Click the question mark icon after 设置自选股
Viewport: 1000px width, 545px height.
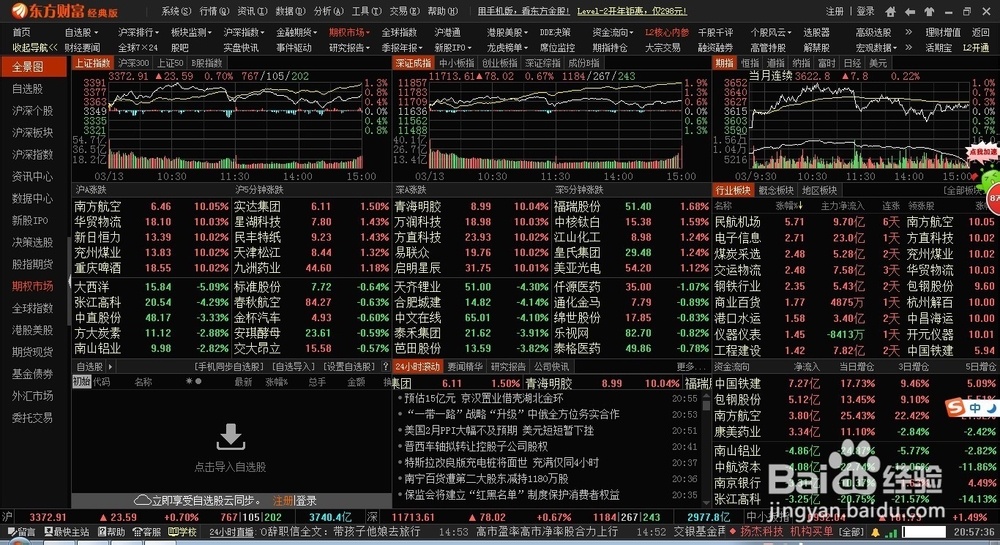[x=385, y=367]
